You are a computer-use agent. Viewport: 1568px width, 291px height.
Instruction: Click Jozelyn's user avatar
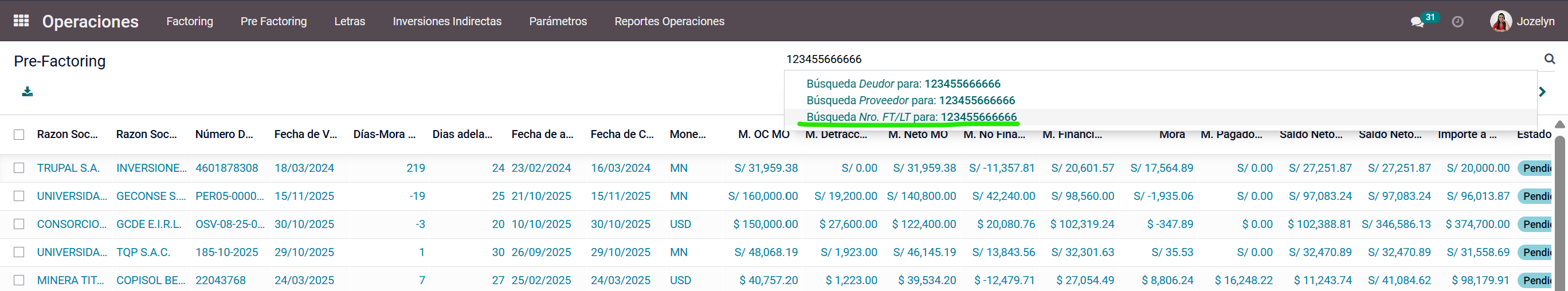(x=1500, y=21)
